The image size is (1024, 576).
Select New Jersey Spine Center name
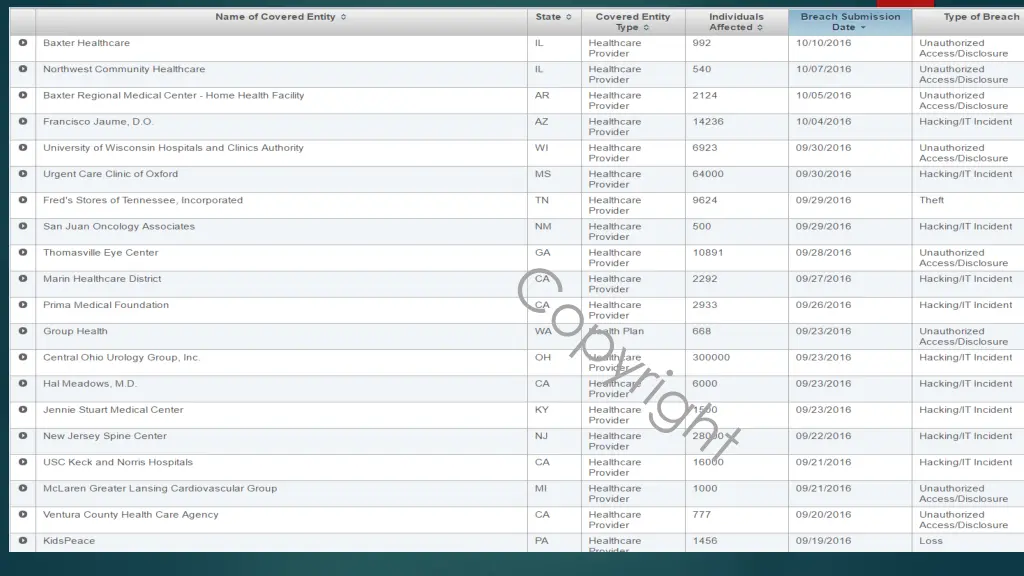(104, 436)
